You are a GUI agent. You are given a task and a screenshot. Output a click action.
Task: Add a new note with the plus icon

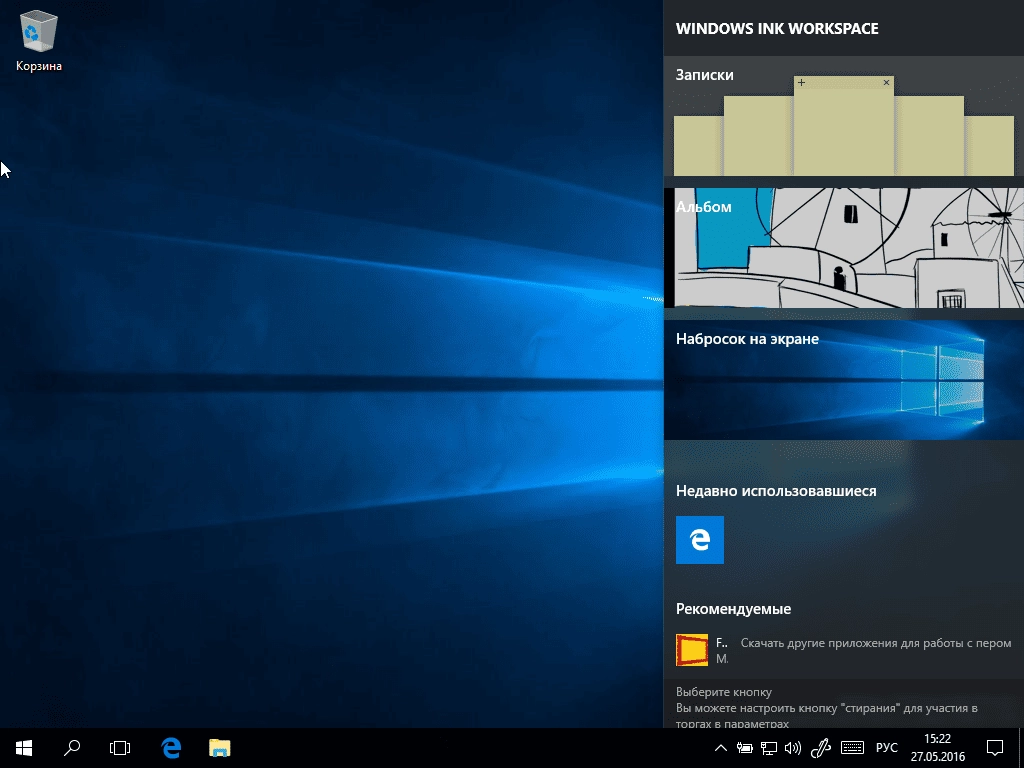pos(801,82)
